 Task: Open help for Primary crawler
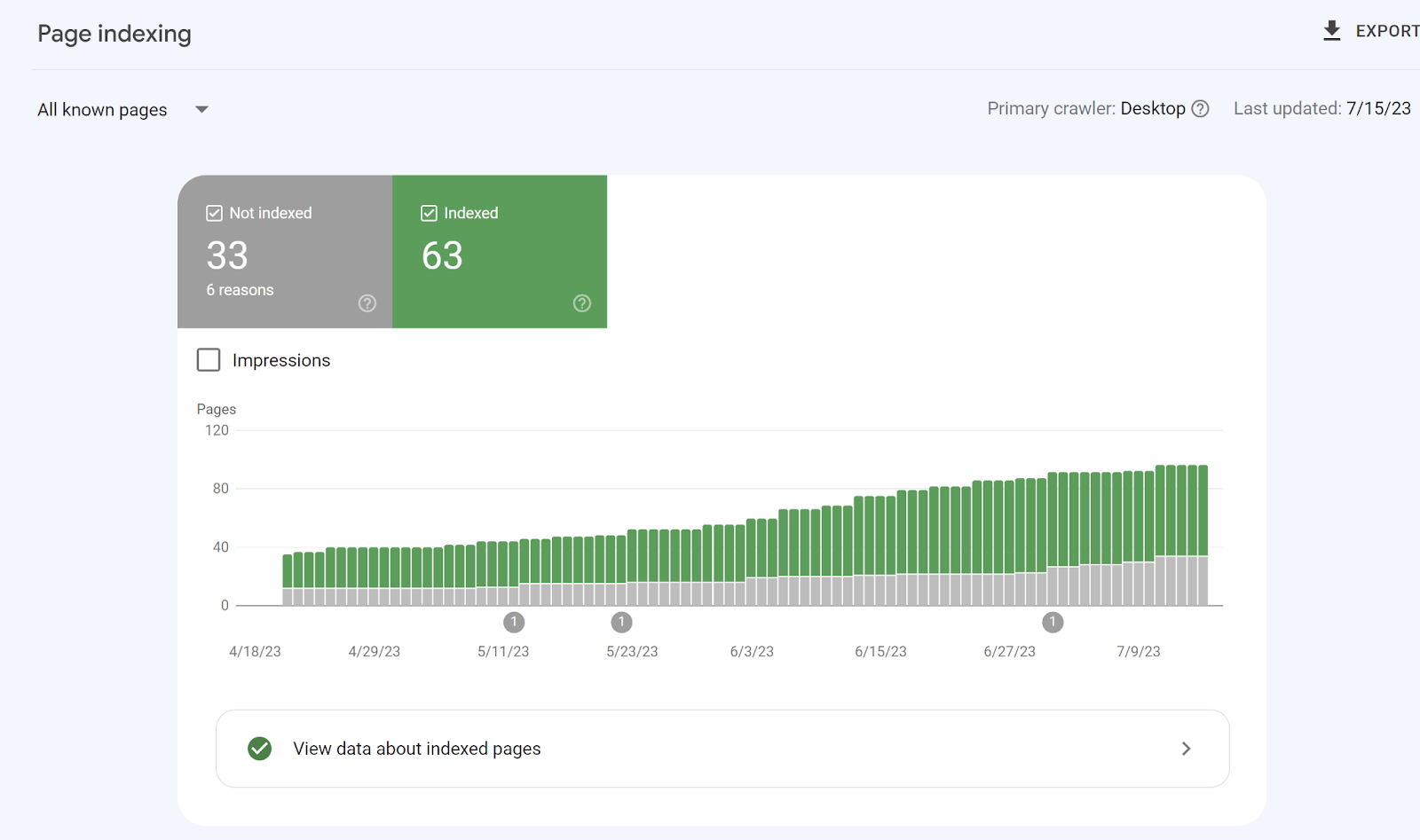tap(1200, 108)
